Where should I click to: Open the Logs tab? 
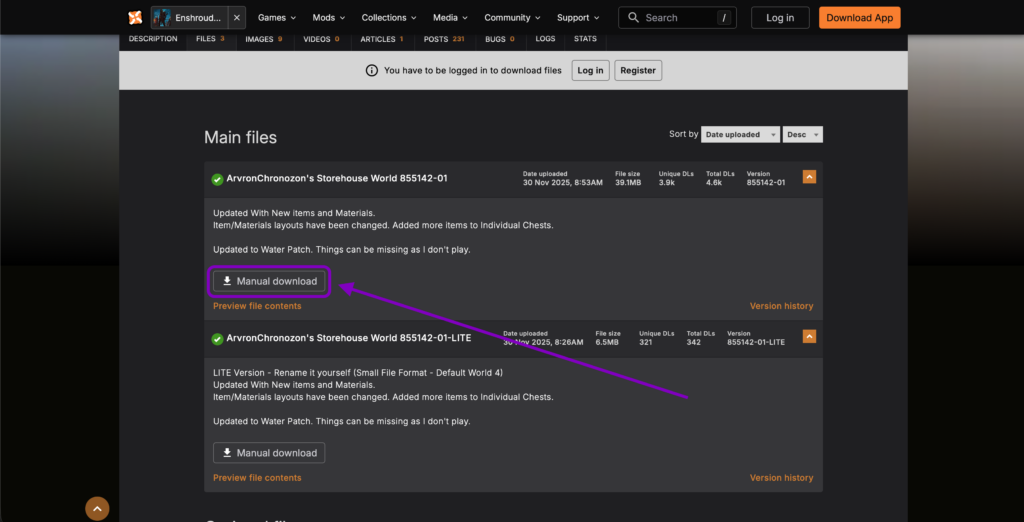(x=545, y=39)
